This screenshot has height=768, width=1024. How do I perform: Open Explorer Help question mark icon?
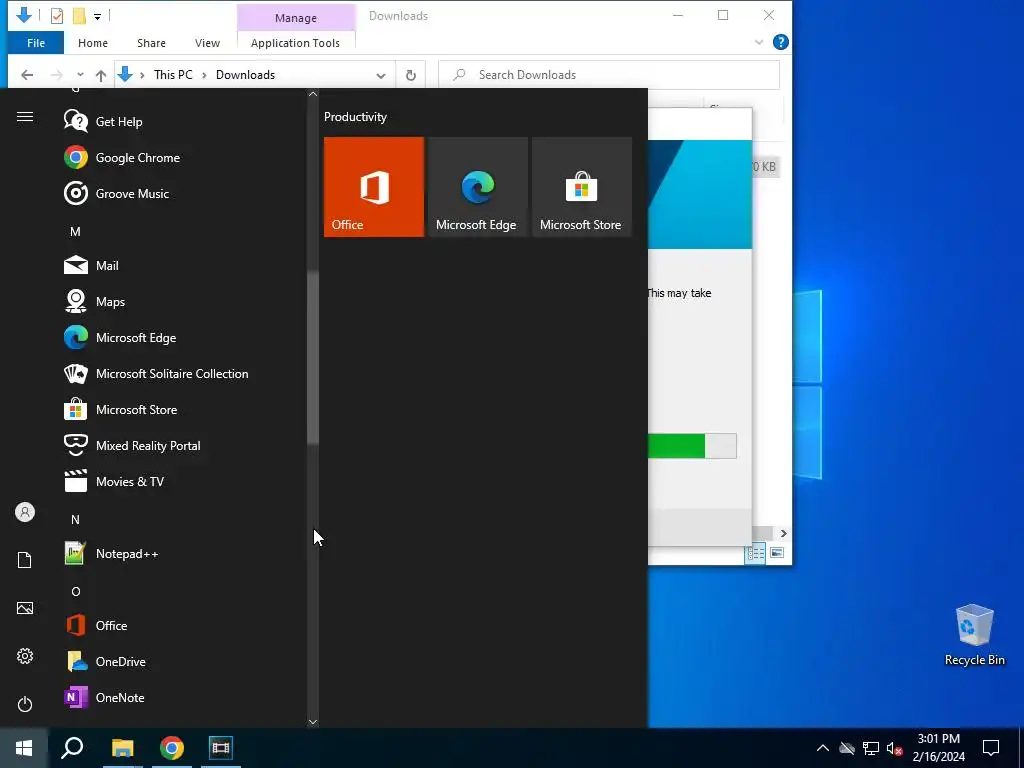[780, 42]
